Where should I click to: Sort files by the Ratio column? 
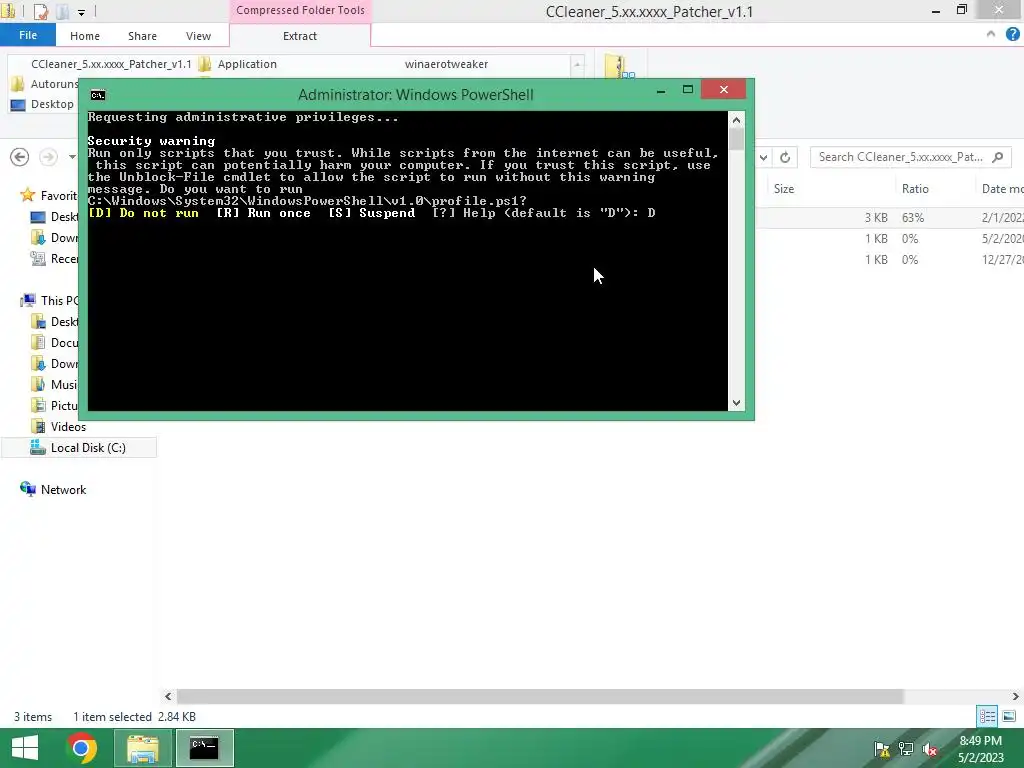pyautogui.click(x=915, y=189)
